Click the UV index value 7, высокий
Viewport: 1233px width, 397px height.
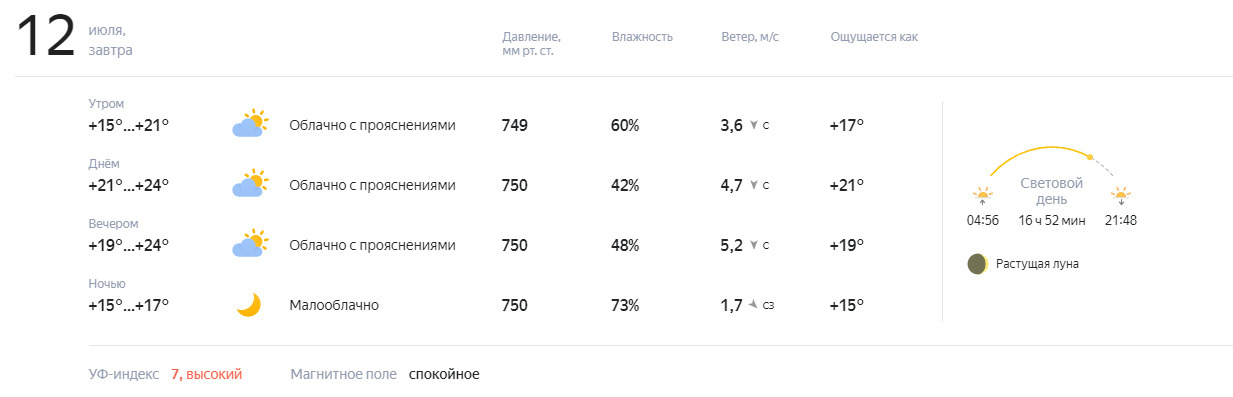click(206, 374)
